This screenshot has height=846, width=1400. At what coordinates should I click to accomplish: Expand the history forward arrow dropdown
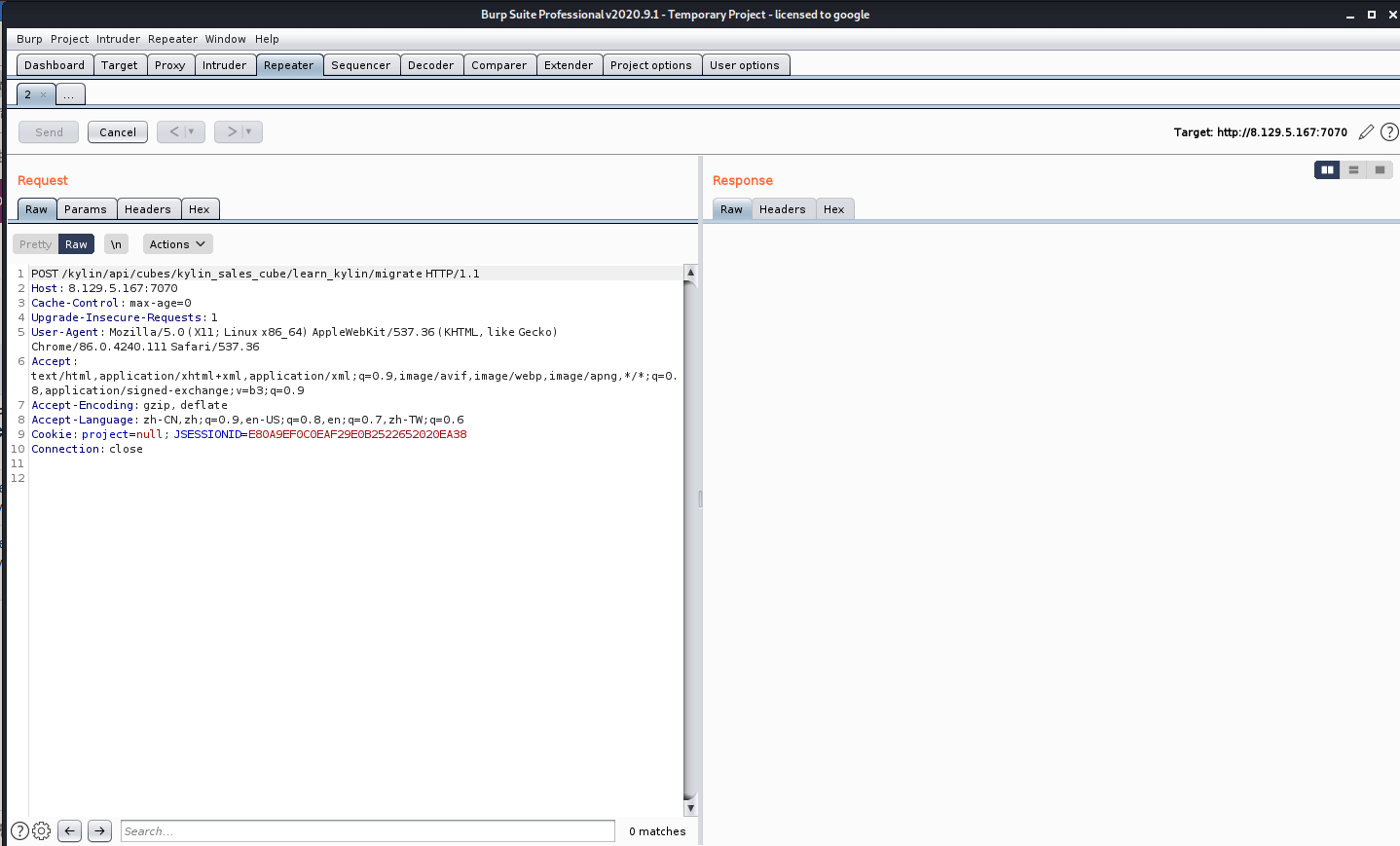coord(249,131)
